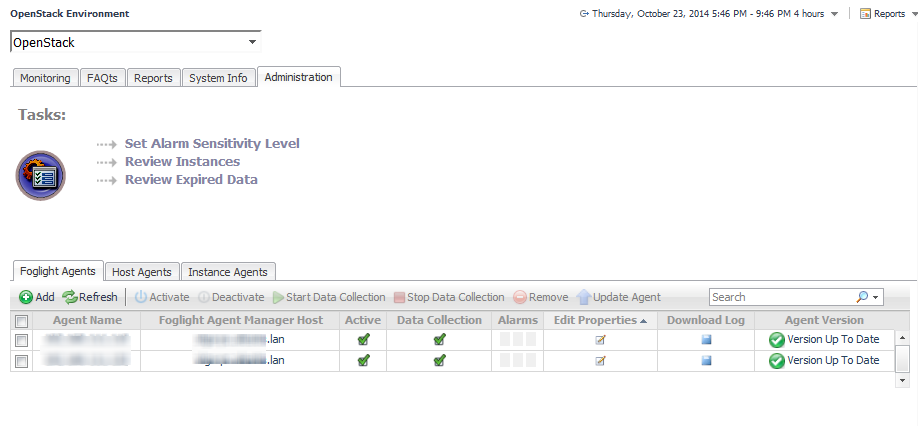Open the Review Instances task
This screenshot has height=426, width=918.
(x=182, y=162)
